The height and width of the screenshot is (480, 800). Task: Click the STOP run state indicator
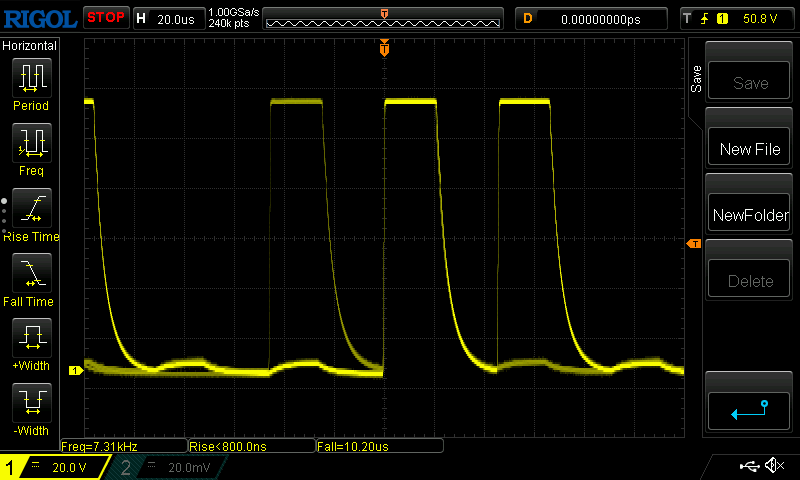click(105, 18)
